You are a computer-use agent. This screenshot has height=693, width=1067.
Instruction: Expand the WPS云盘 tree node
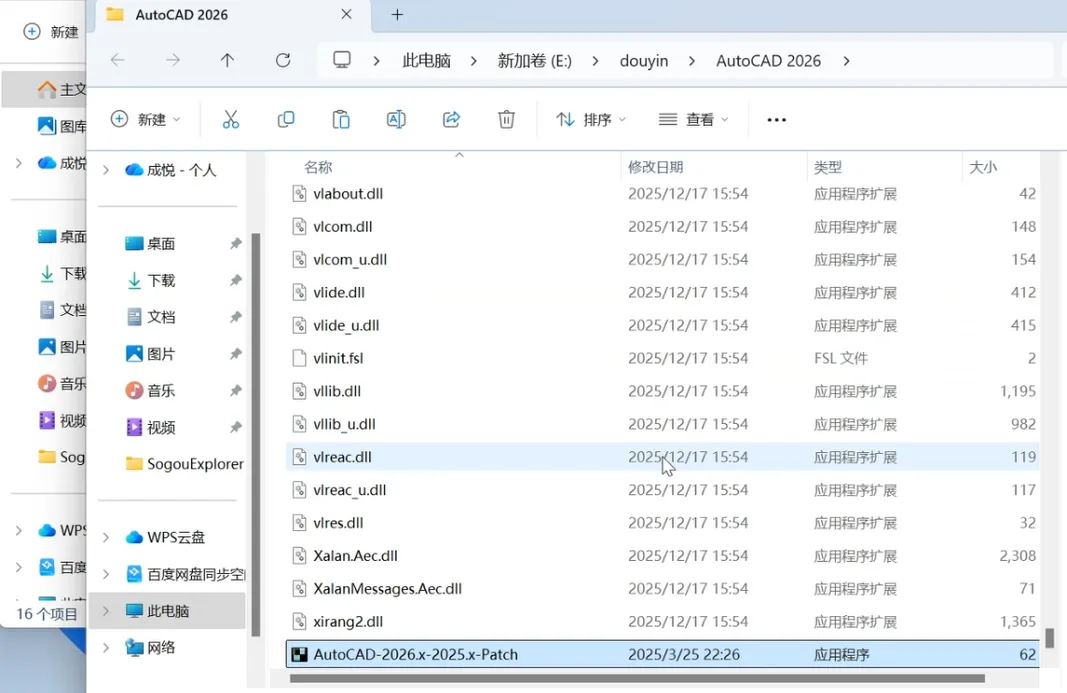point(105,538)
